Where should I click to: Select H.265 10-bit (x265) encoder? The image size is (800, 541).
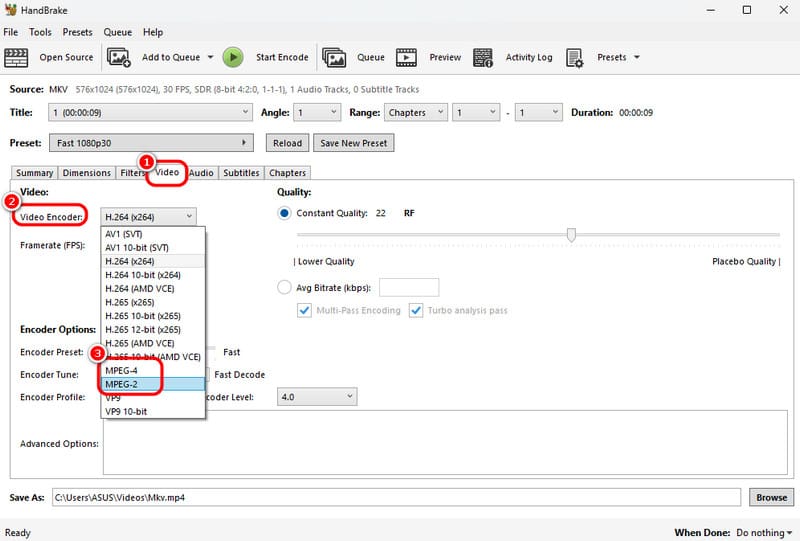(154, 316)
